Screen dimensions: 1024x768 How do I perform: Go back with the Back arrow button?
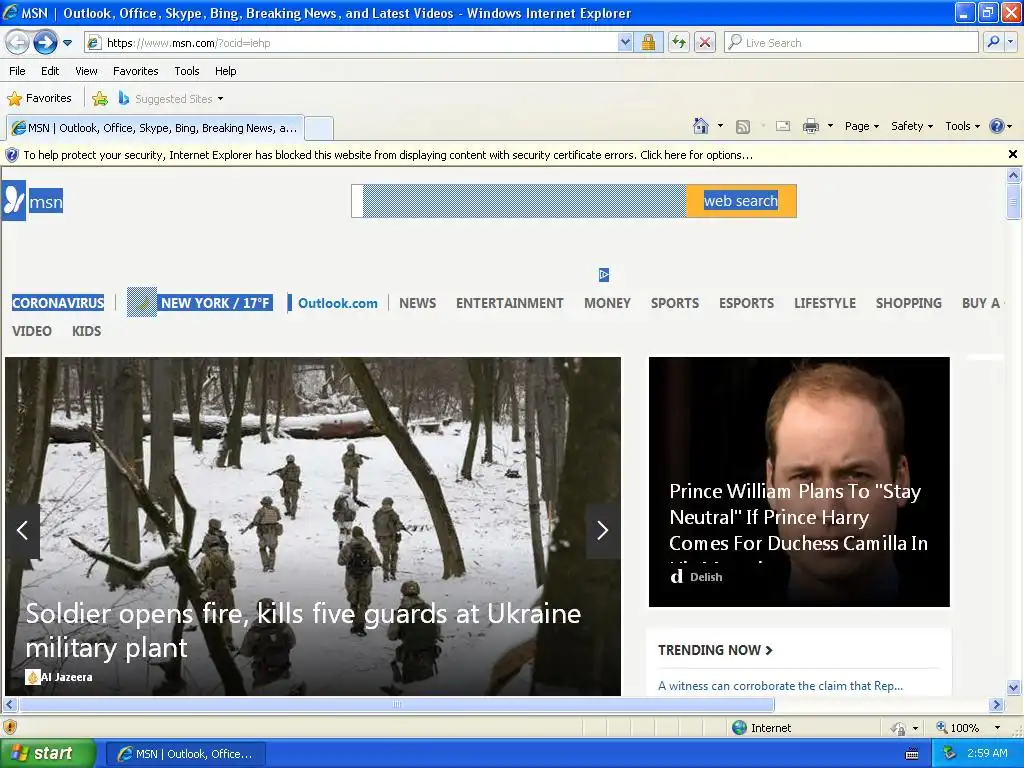coord(18,43)
